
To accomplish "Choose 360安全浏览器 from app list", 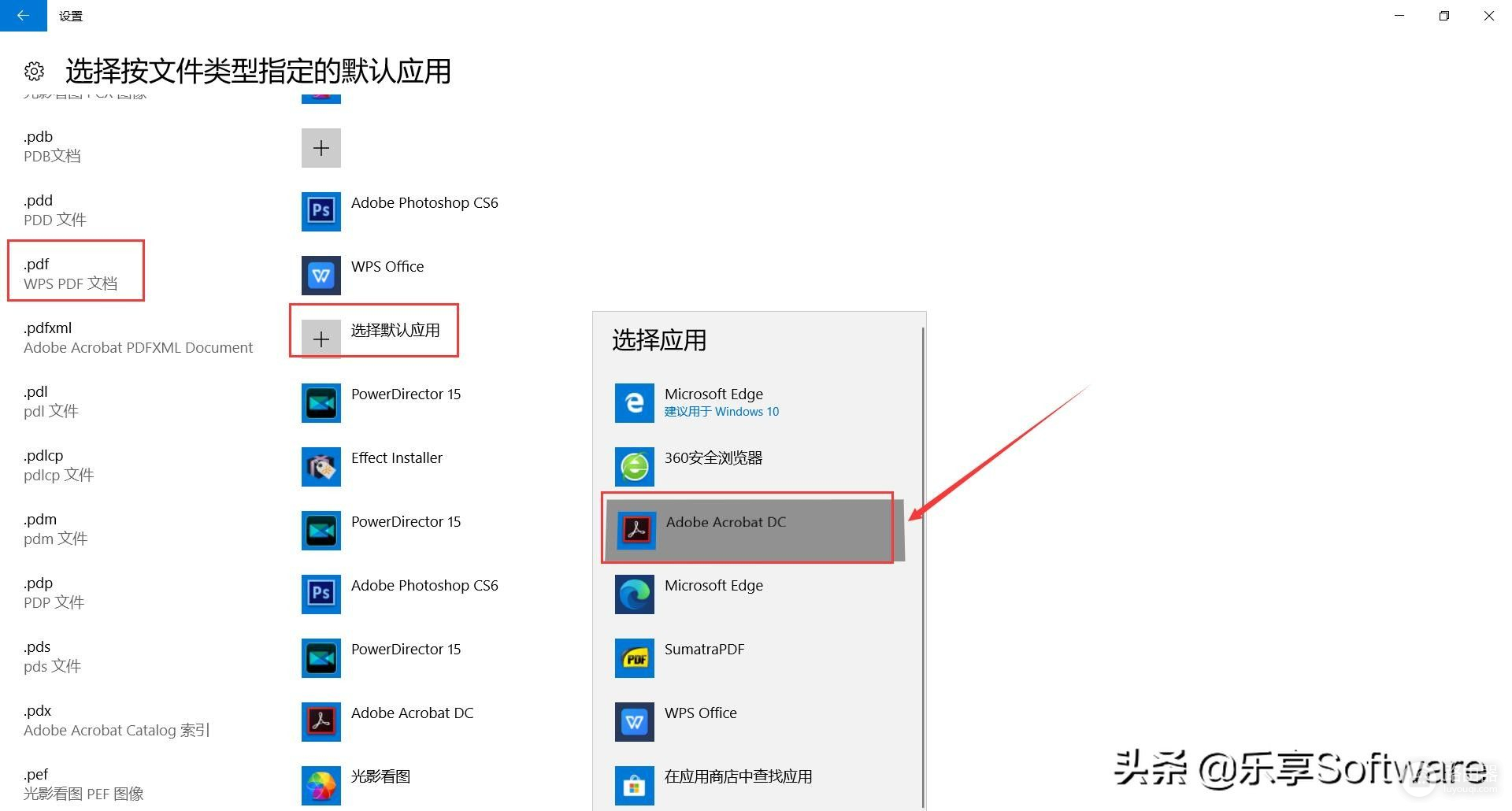I will click(x=756, y=467).
